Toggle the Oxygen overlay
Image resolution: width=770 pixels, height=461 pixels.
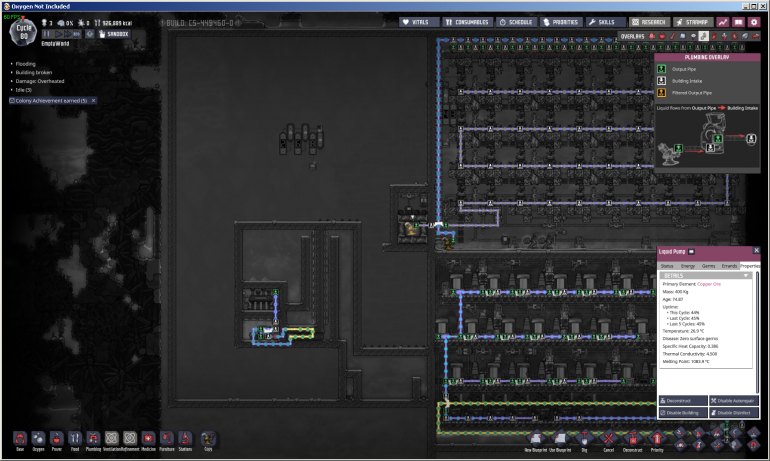coord(652,36)
